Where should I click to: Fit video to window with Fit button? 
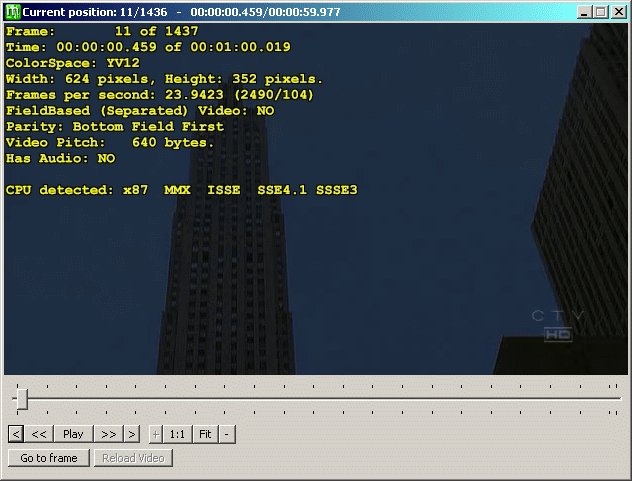[x=205, y=434]
